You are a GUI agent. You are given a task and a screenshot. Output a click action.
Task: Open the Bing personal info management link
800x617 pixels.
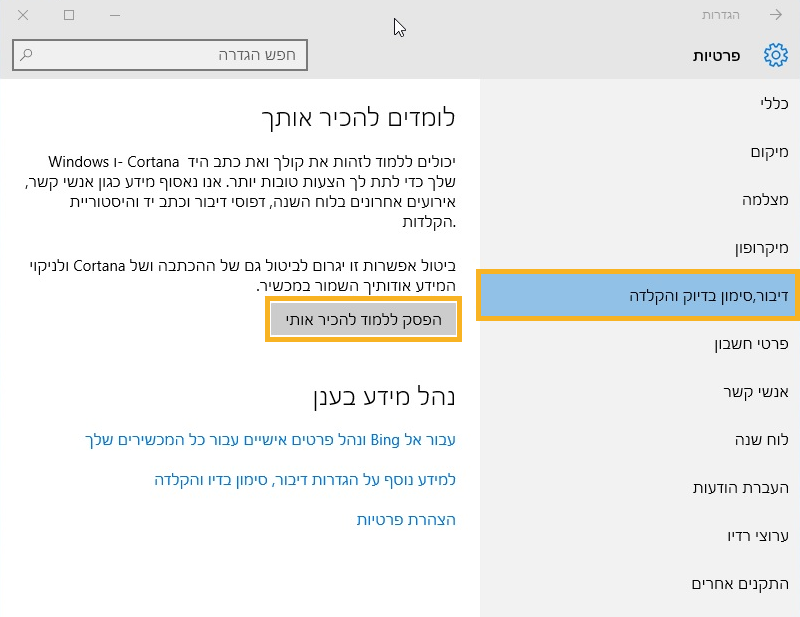click(x=269, y=440)
